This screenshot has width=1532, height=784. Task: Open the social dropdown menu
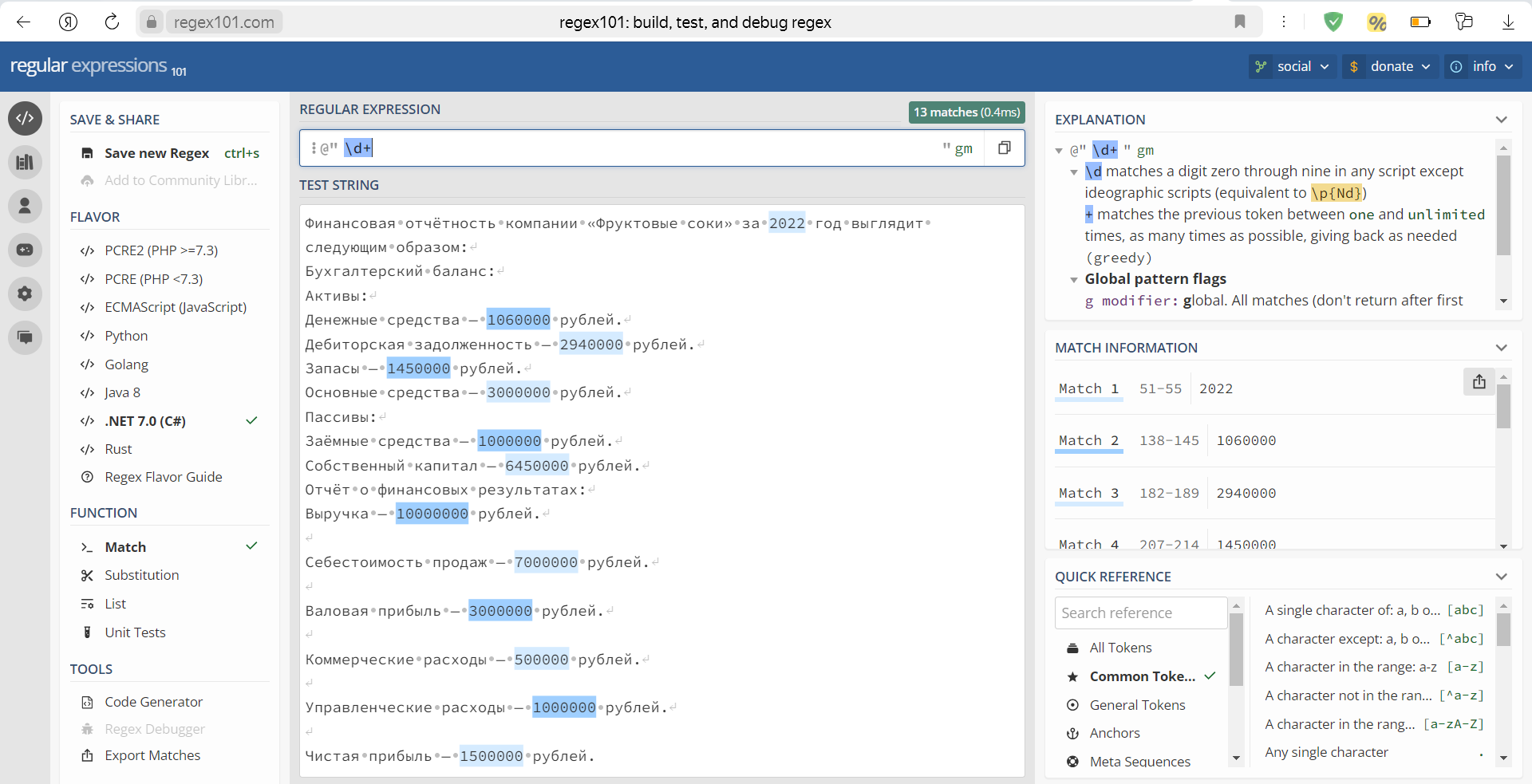pyautogui.click(x=1292, y=66)
